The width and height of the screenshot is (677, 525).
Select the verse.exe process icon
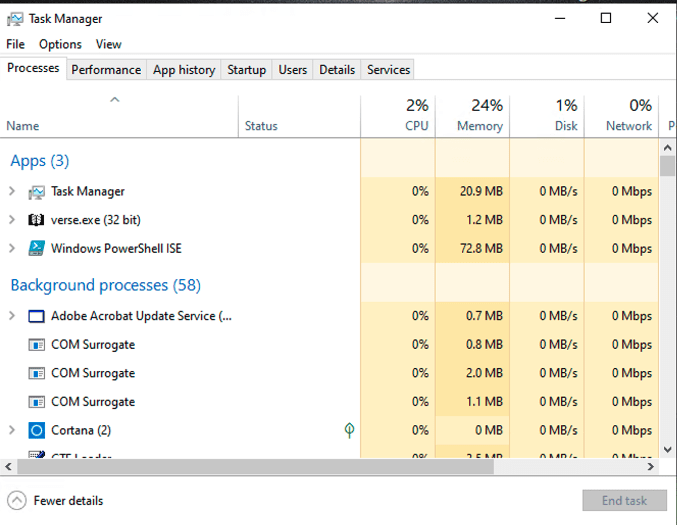(37, 220)
